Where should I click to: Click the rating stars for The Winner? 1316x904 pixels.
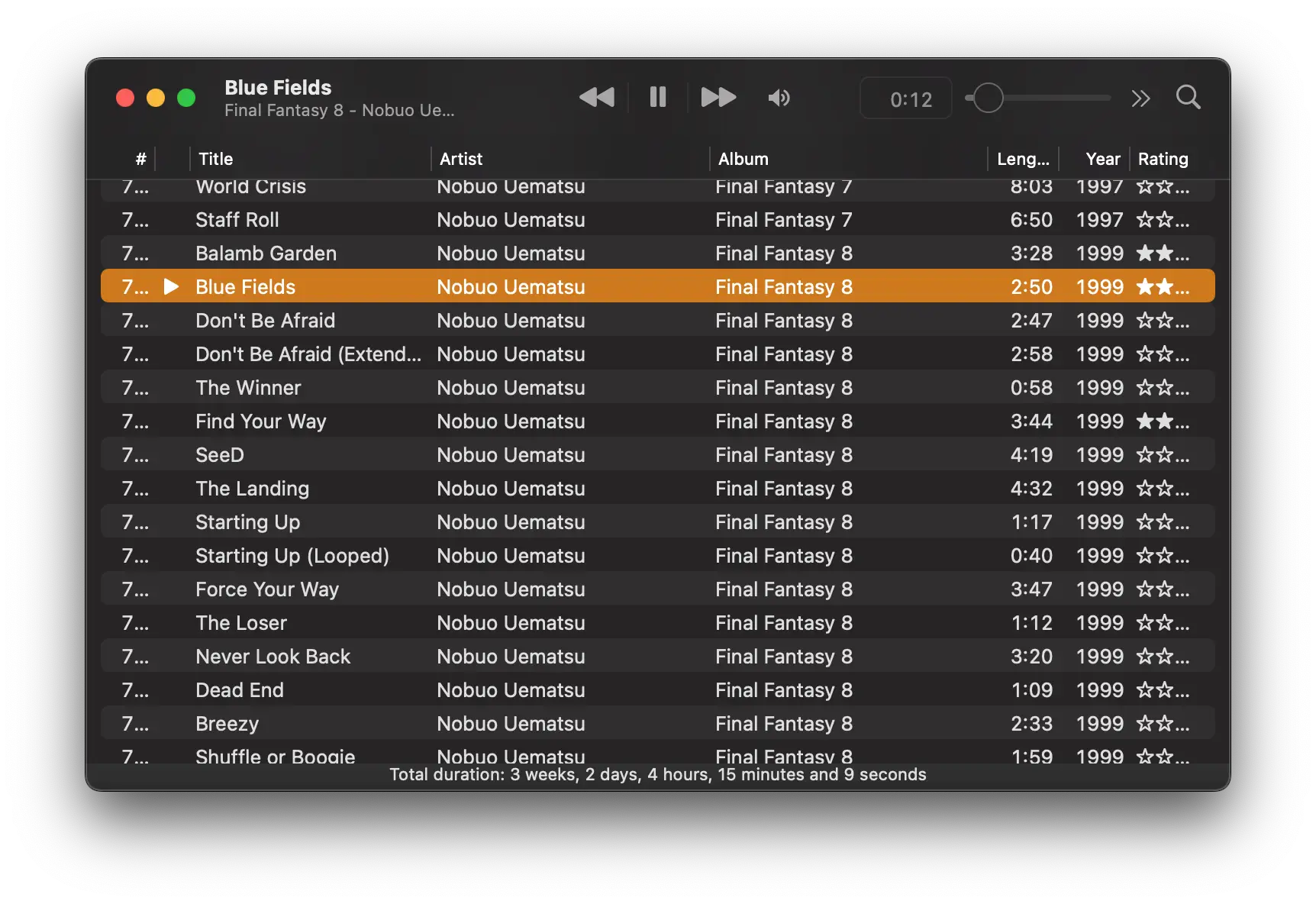pyautogui.click(x=1163, y=388)
